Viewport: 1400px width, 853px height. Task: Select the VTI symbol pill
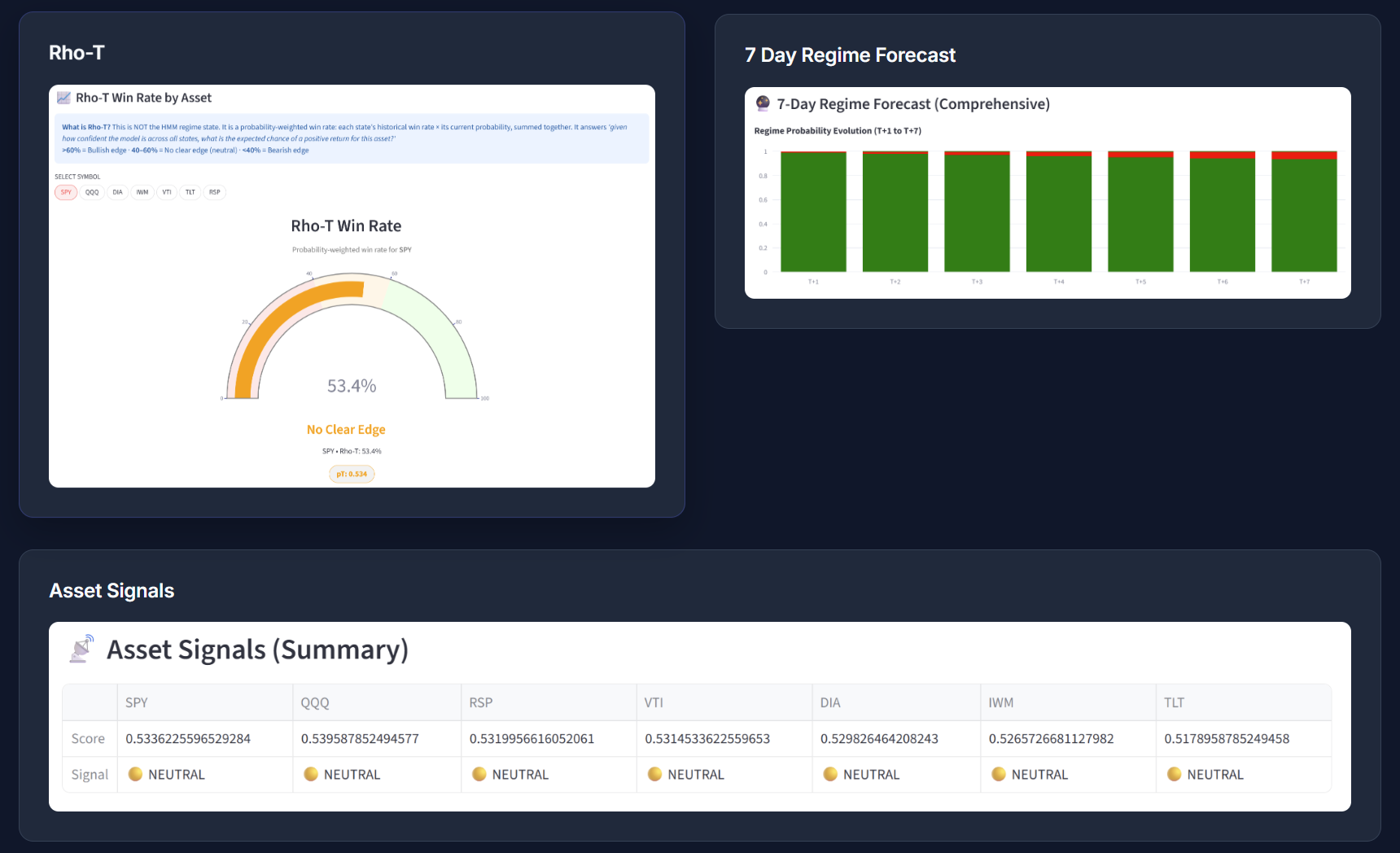[167, 193]
